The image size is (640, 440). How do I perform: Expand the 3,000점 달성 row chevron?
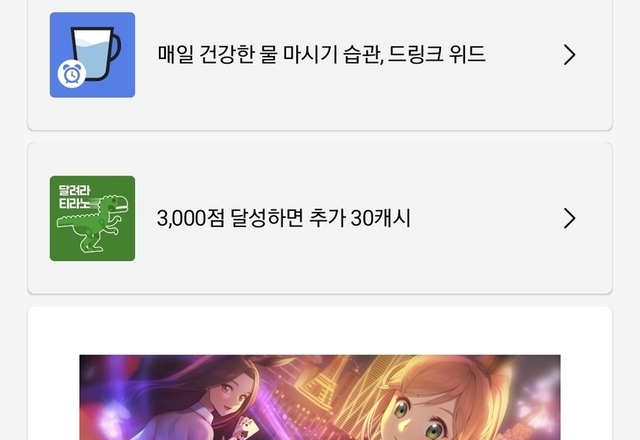(x=569, y=218)
